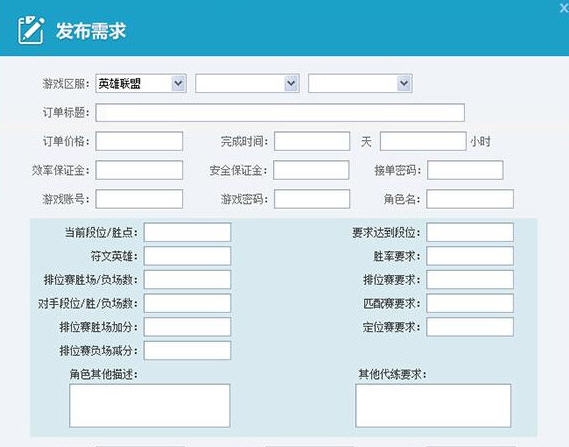Image resolution: width=569 pixels, height=447 pixels.
Task: Click the 排位赛胜场加分 input field
Action: [187, 327]
